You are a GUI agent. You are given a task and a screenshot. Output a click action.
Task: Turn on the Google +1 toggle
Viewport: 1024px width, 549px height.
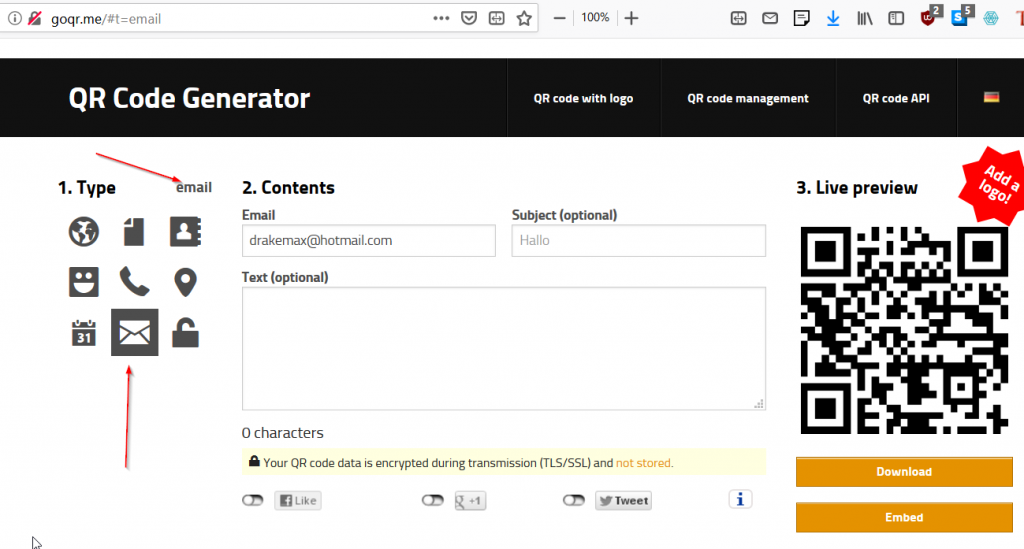(432, 500)
